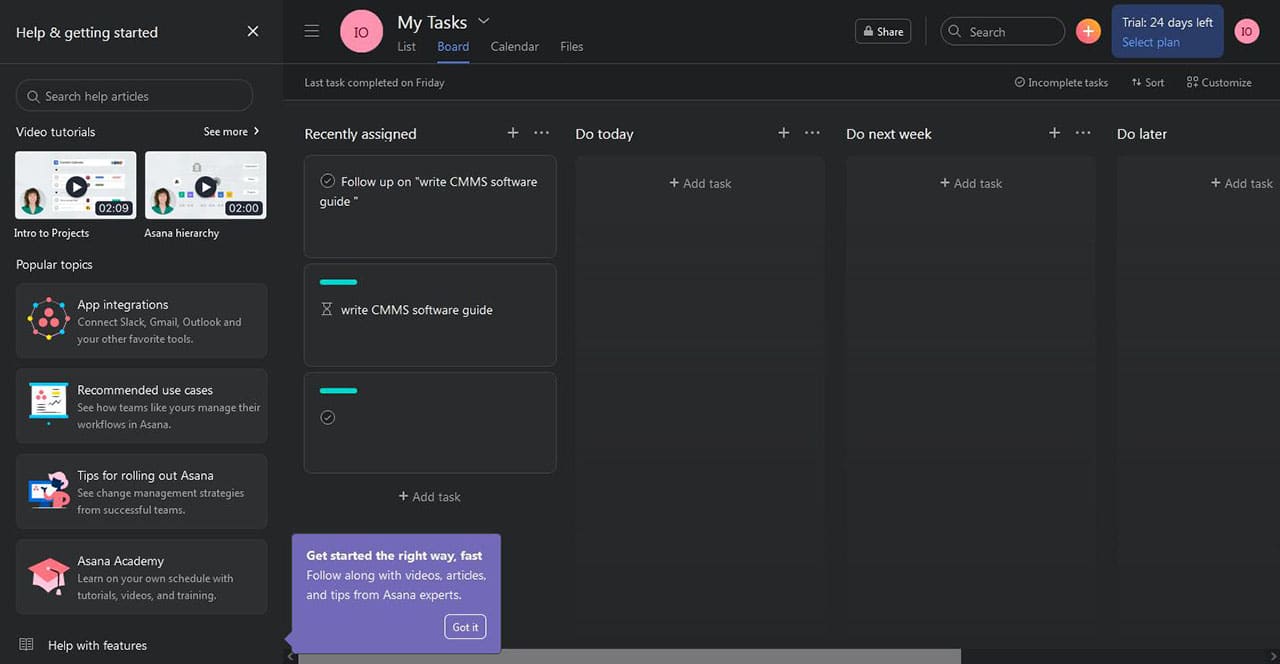Click the IO project avatar beside My Tasks
Image resolution: width=1280 pixels, height=664 pixels.
(x=361, y=32)
